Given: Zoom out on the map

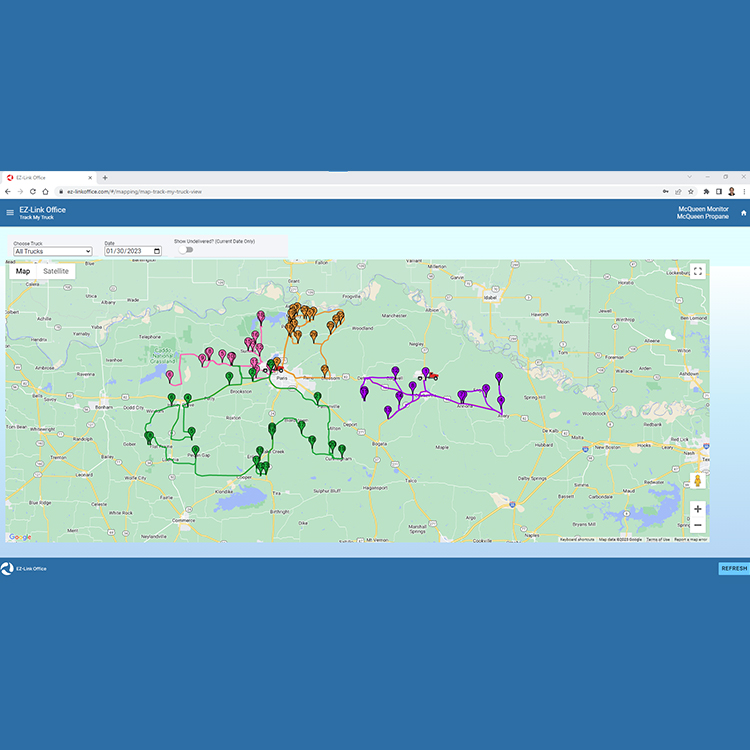Looking at the screenshot, I should 697,525.
